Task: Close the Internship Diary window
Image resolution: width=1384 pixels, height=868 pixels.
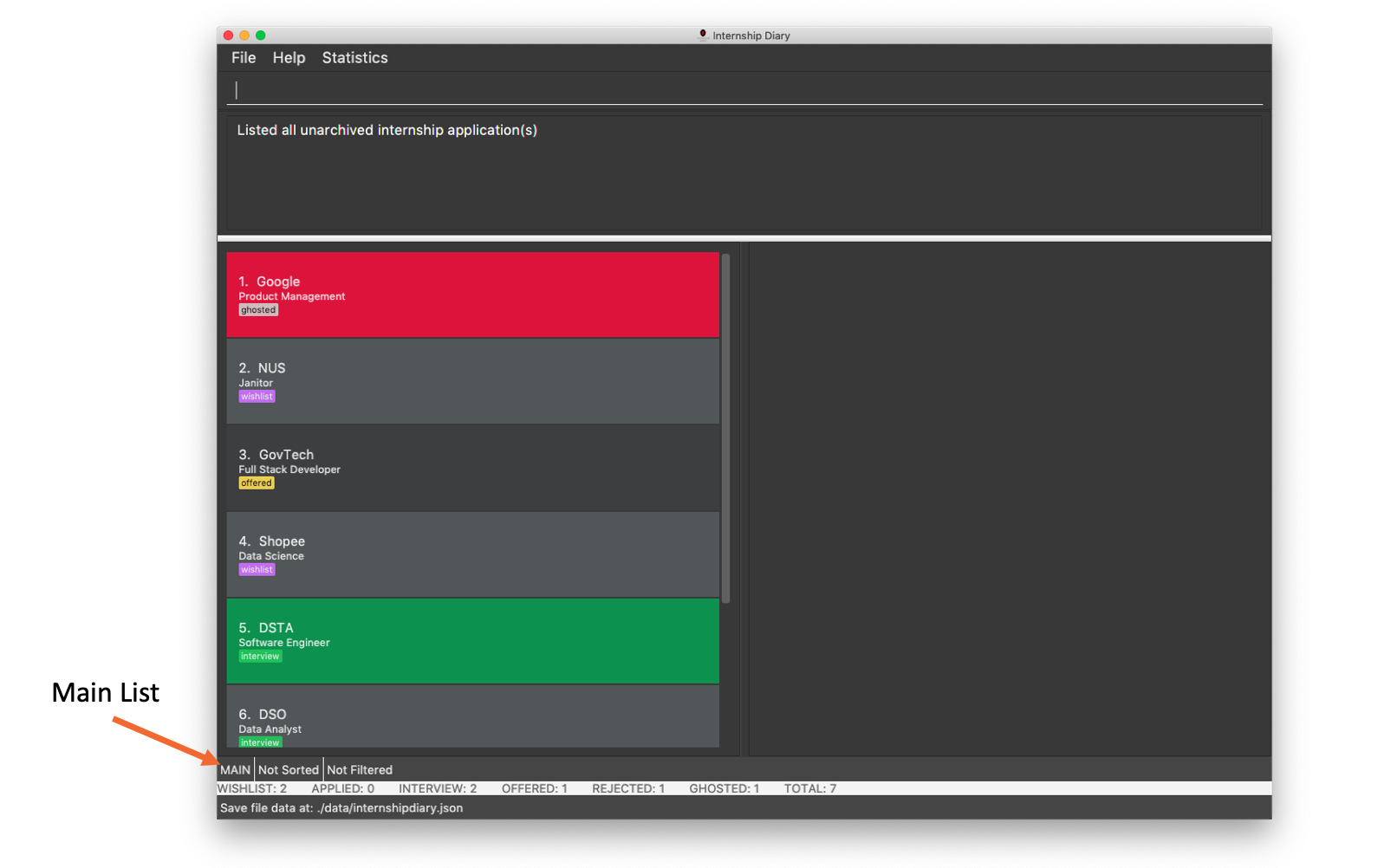Action: pyautogui.click(x=229, y=36)
